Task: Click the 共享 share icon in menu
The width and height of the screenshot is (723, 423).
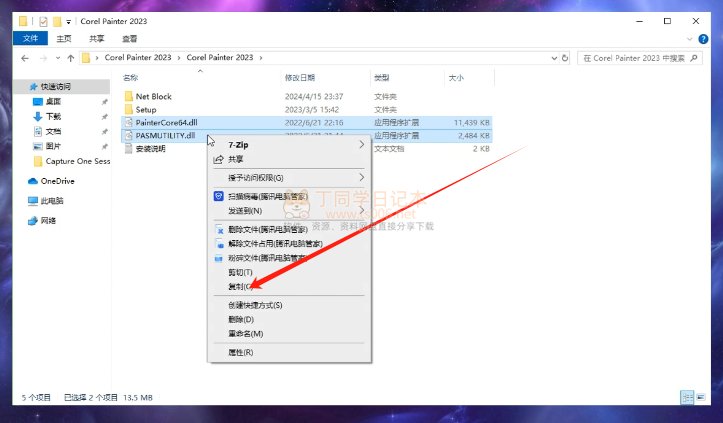Action: (x=219, y=159)
